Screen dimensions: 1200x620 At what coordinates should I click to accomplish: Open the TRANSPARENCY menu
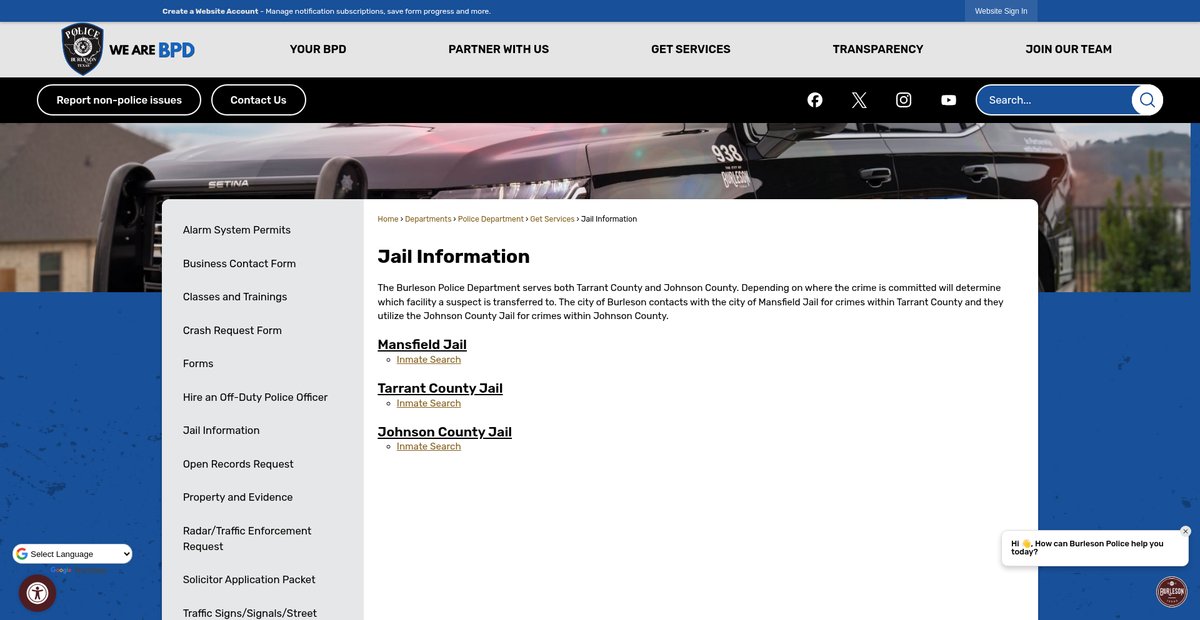[x=878, y=49]
